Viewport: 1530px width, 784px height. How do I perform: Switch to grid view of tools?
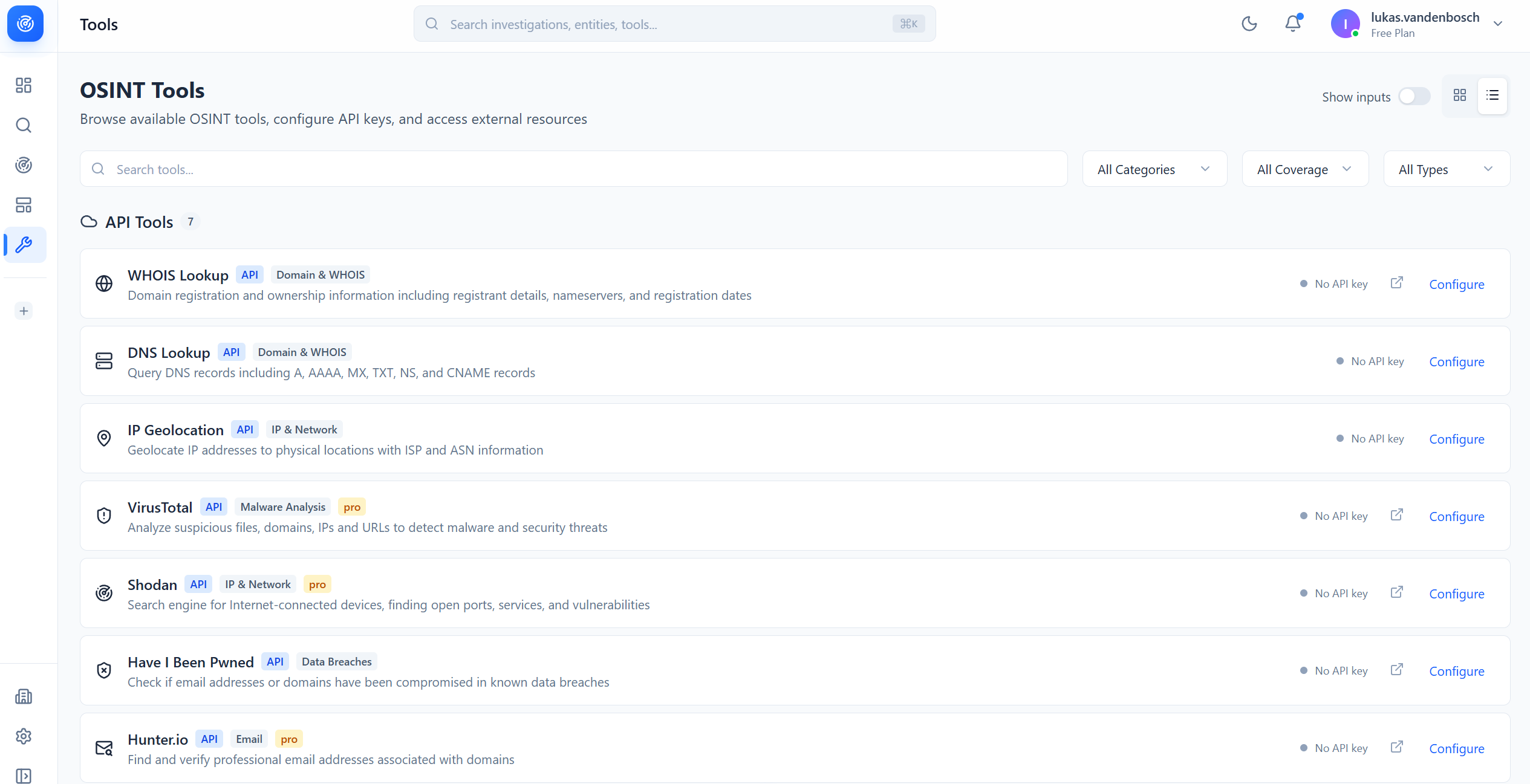(x=1459, y=96)
